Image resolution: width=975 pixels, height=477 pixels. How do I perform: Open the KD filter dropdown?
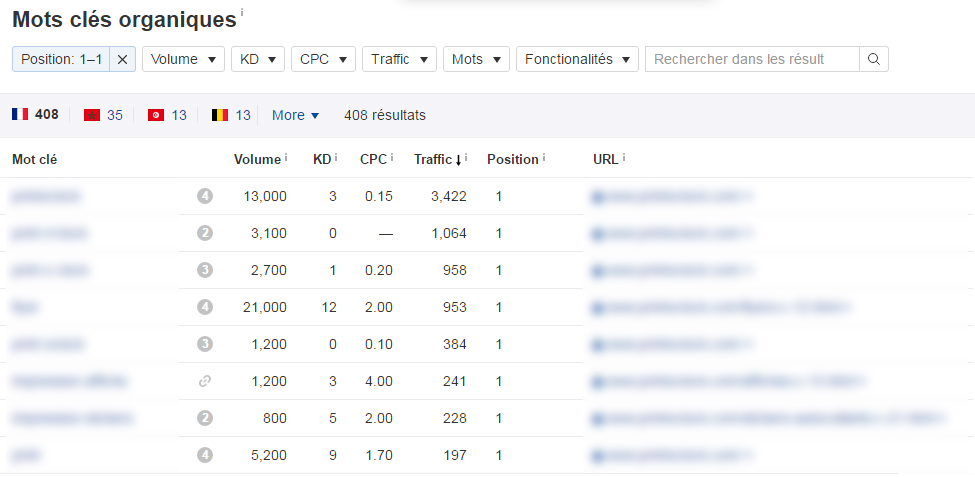point(258,59)
